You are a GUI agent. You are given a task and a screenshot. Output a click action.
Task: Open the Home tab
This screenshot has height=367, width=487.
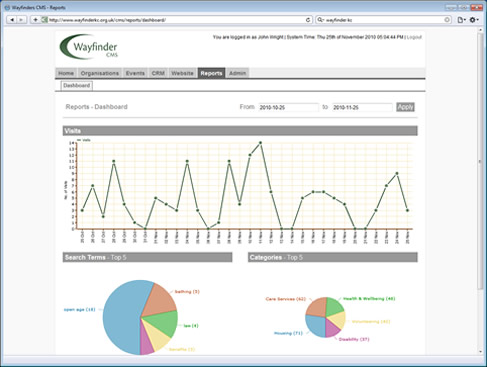point(66,73)
